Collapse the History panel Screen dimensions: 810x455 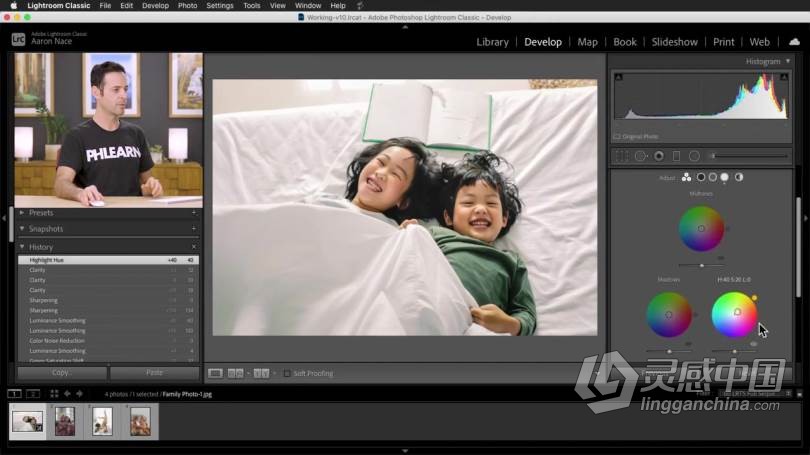click(22, 247)
